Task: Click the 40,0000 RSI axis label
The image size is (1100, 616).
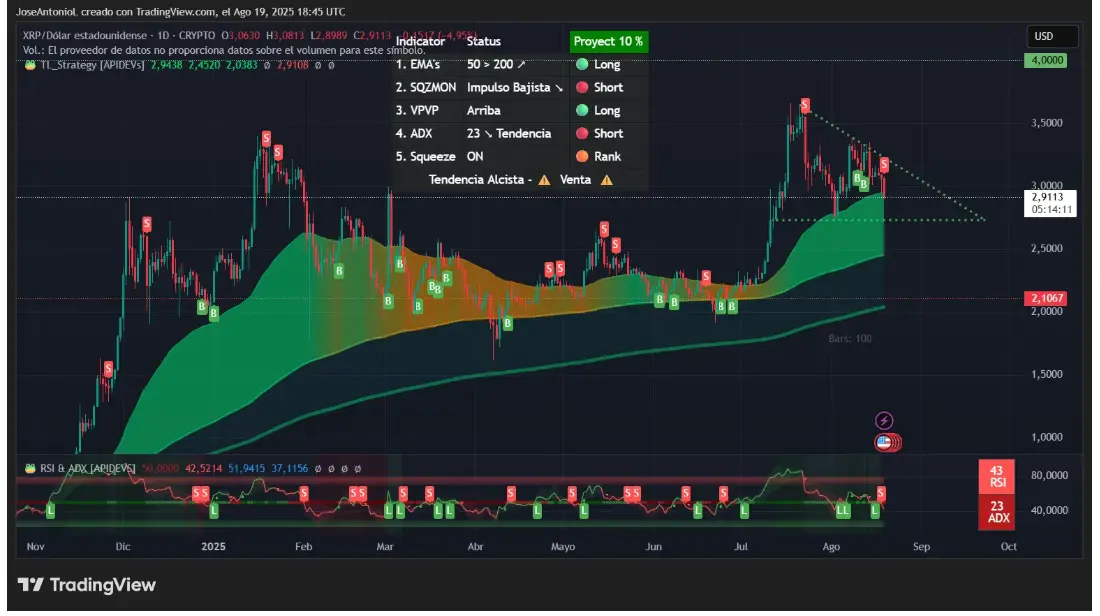Action: point(1049,510)
